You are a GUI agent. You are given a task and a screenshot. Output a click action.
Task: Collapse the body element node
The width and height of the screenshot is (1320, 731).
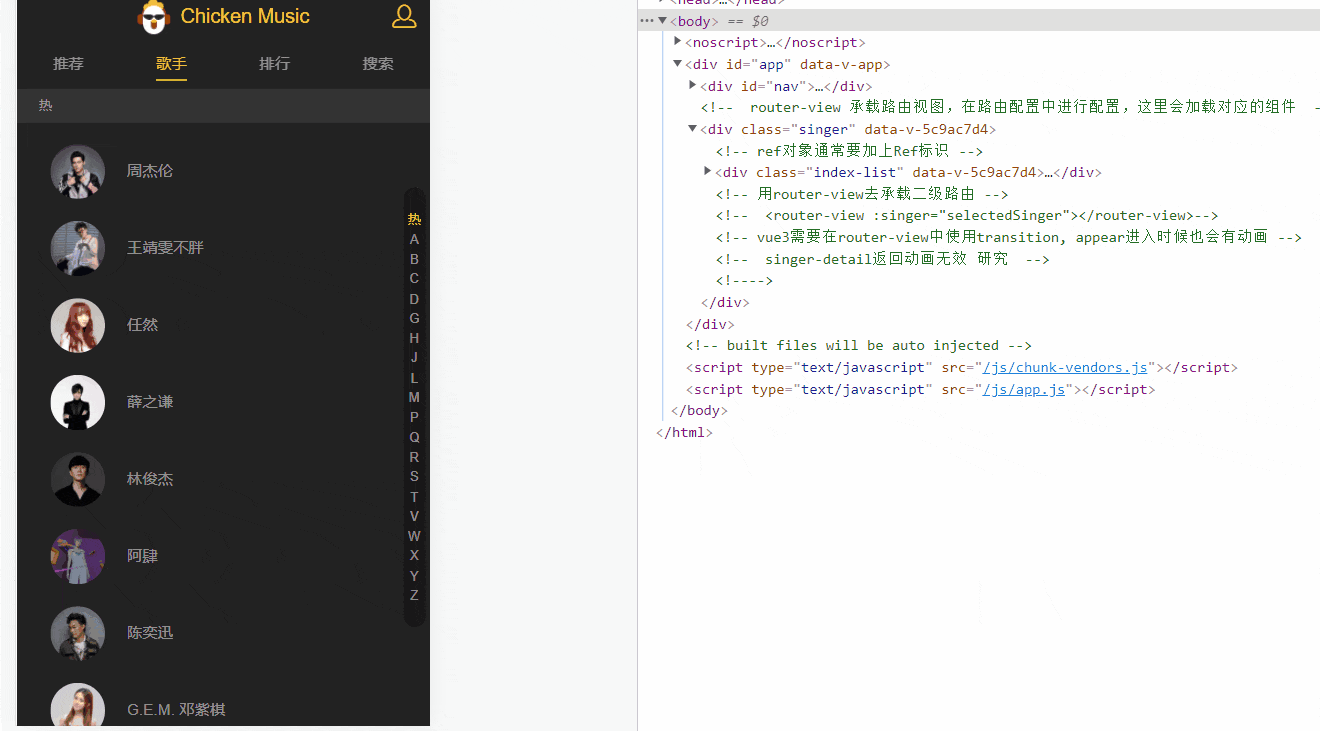[x=662, y=20]
